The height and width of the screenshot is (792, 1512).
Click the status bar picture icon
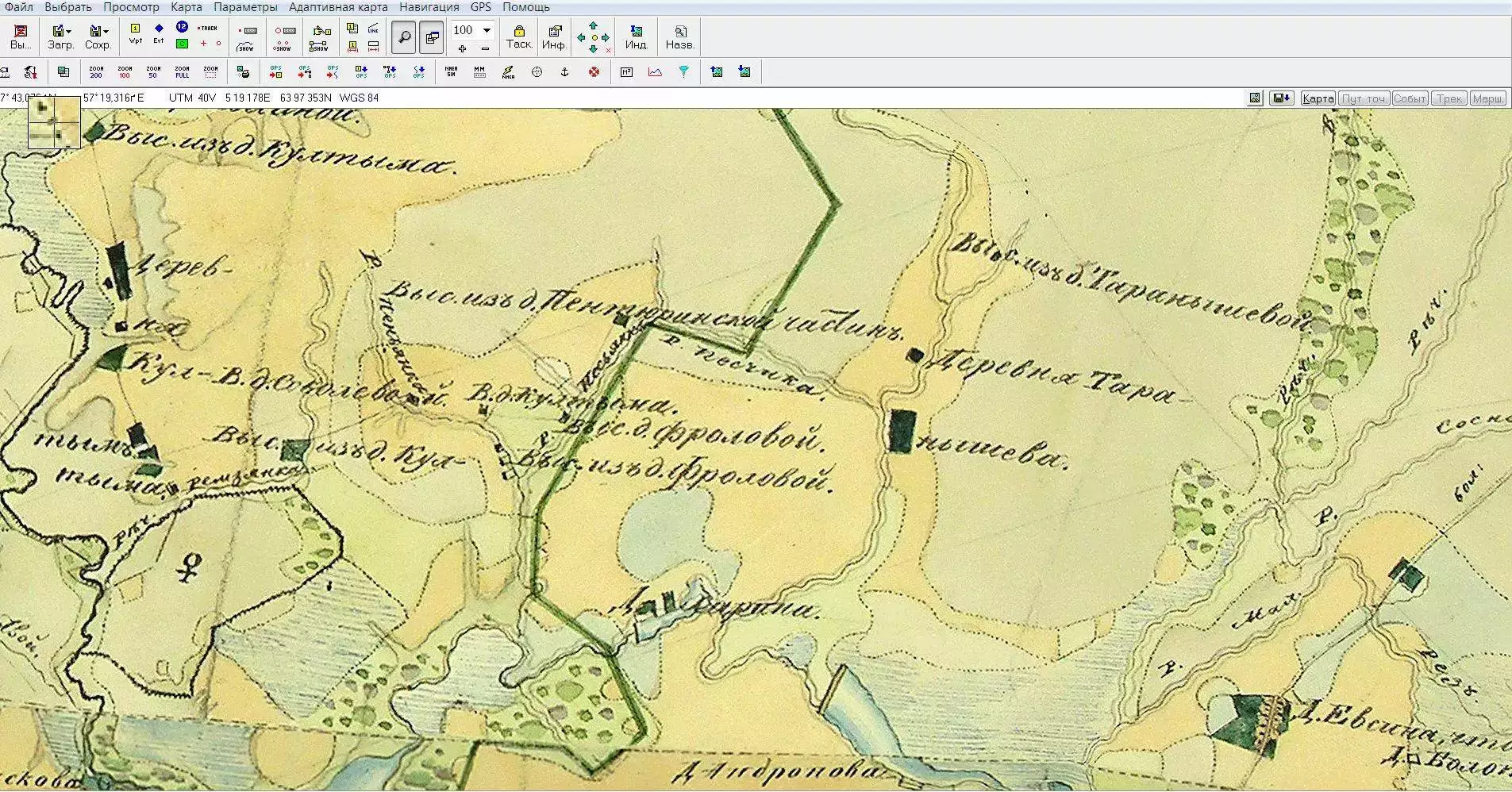coord(1255,98)
